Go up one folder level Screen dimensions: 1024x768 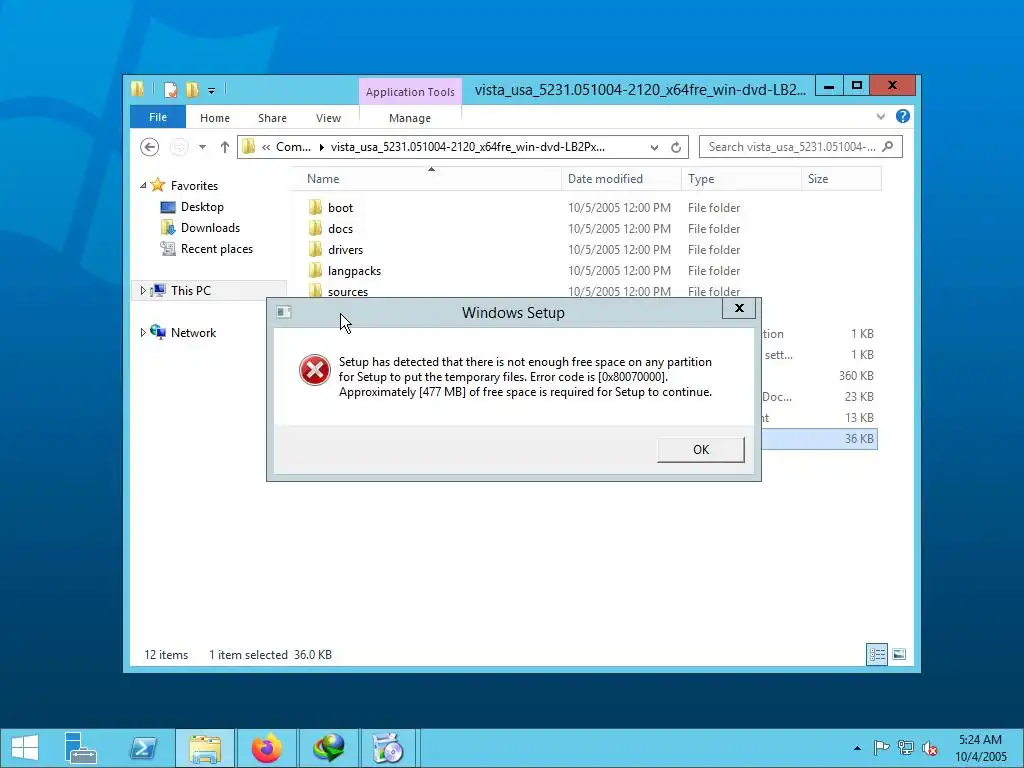pyautogui.click(x=225, y=147)
